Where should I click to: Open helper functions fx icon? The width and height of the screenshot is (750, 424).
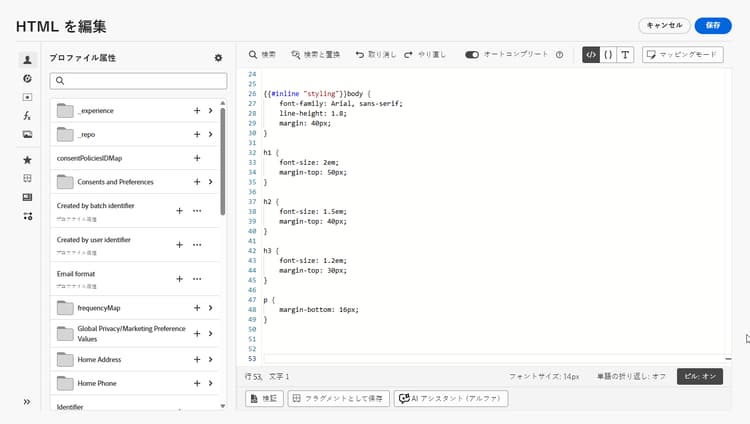coord(27,116)
